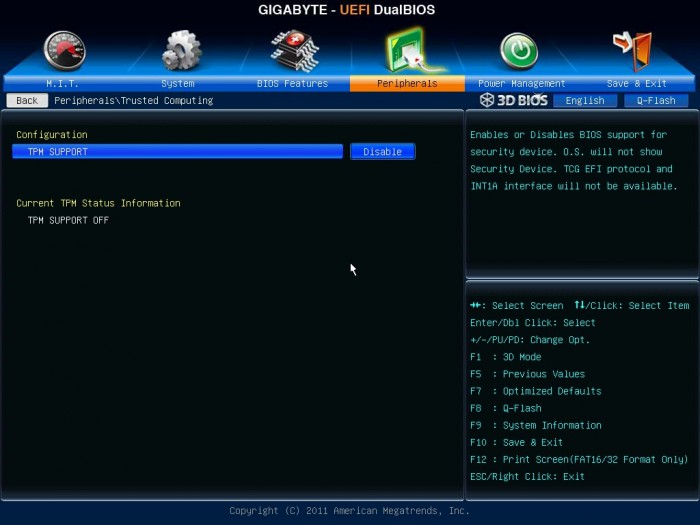Image resolution: width=700 pixels, height=525 pixels.
Task: Click the Enter/Dbl Click: Select hint
Action: [x=533, y=322]
